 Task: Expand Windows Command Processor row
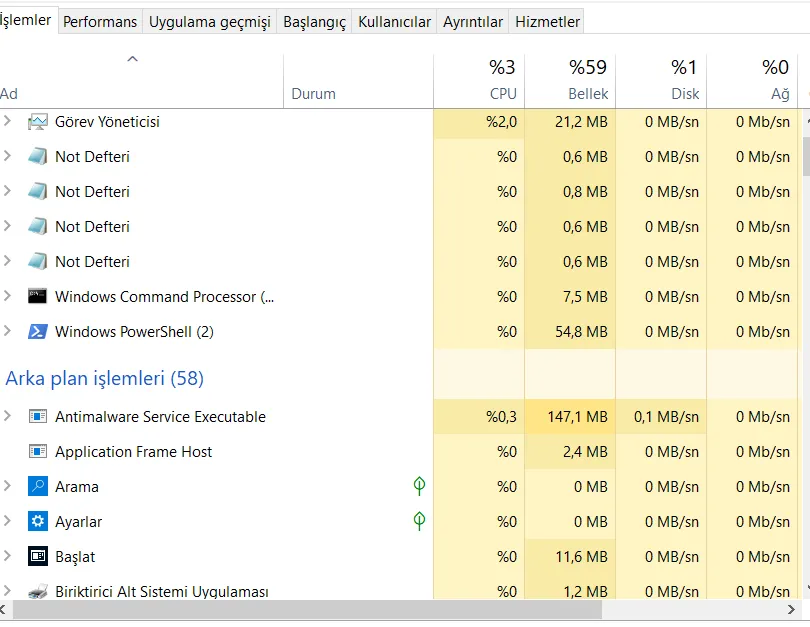[x=7, y=296]
